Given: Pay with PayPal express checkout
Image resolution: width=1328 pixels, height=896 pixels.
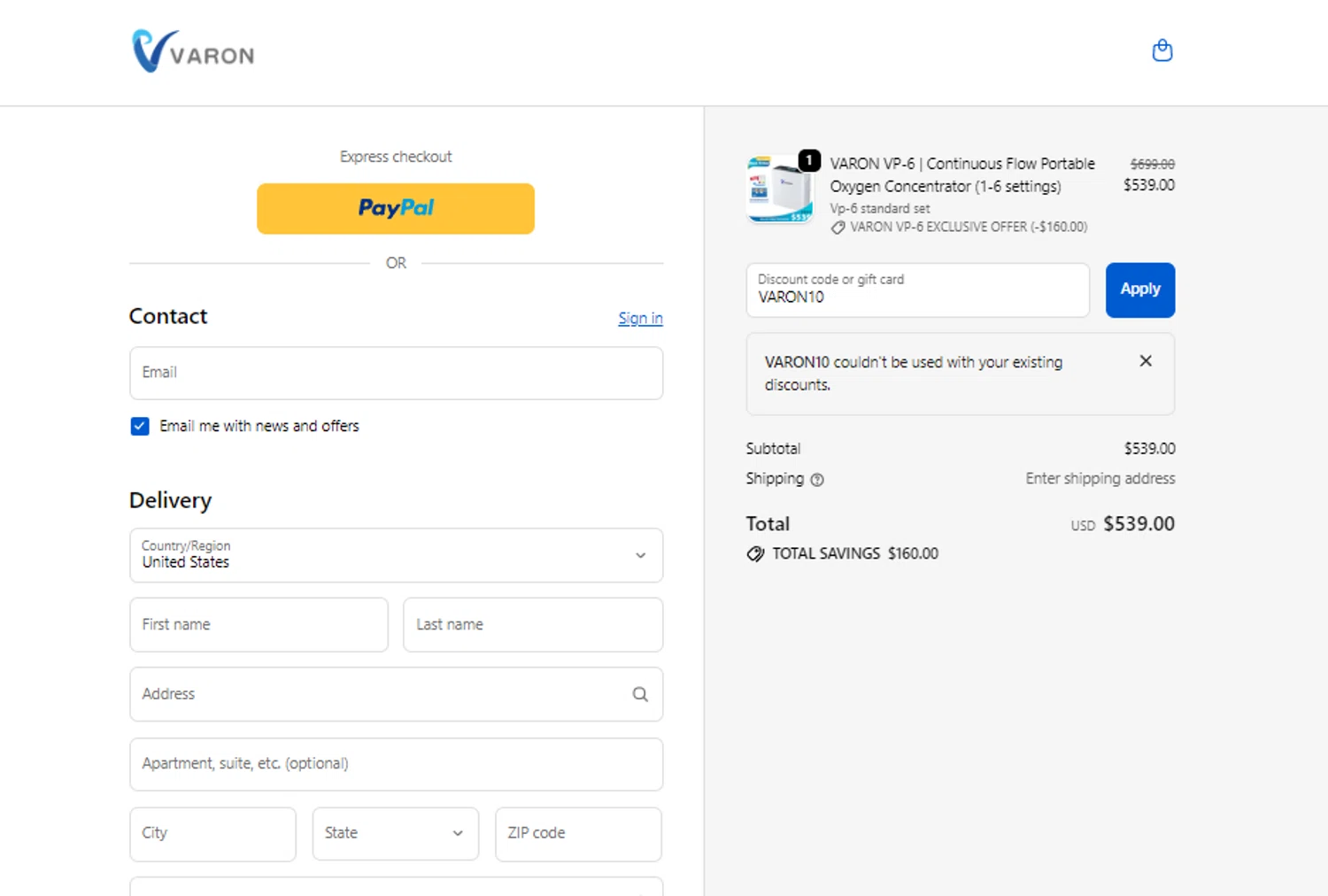Looking at the screenshot, I should [x=396, y=209].
